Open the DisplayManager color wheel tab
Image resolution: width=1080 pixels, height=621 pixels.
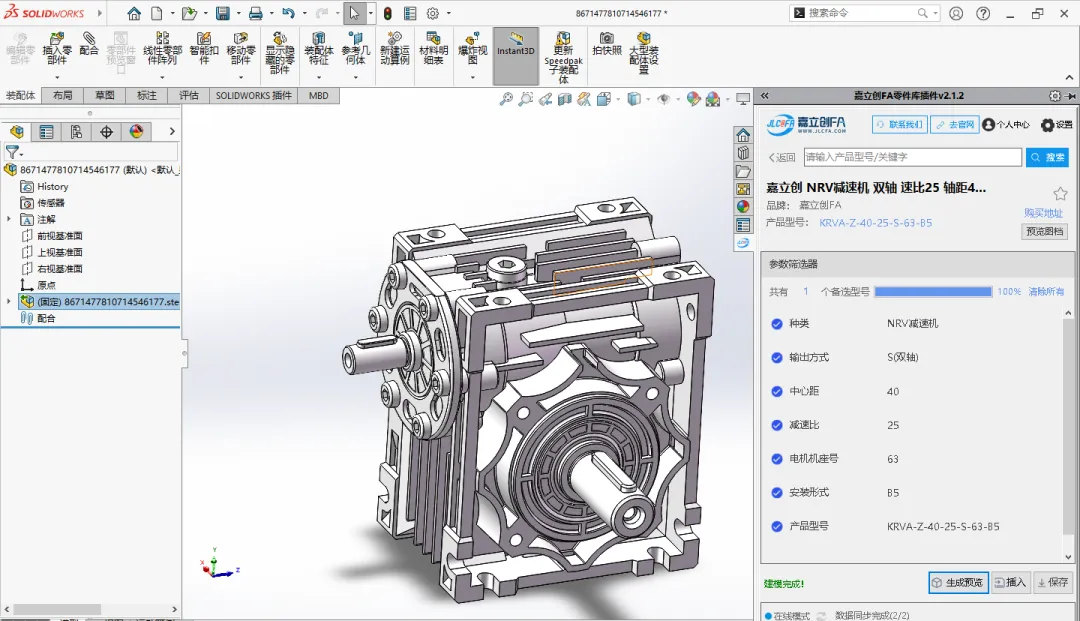click(137, 131)
